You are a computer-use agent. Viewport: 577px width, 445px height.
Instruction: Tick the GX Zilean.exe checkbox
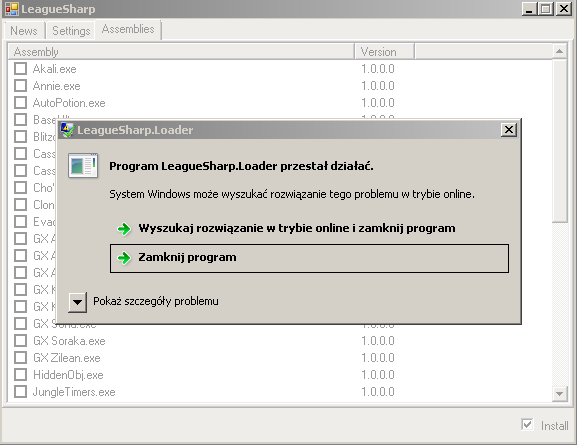21,358
